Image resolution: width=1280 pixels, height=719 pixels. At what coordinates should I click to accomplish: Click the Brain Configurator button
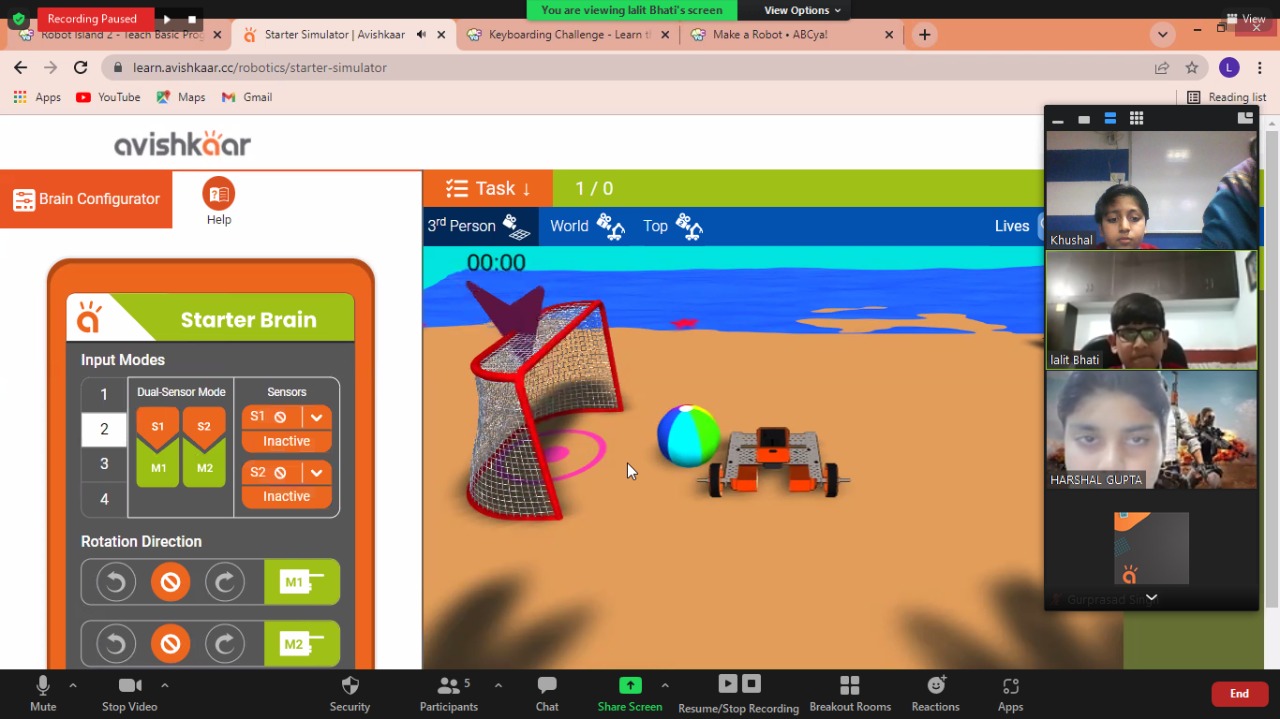coord(86,199)
